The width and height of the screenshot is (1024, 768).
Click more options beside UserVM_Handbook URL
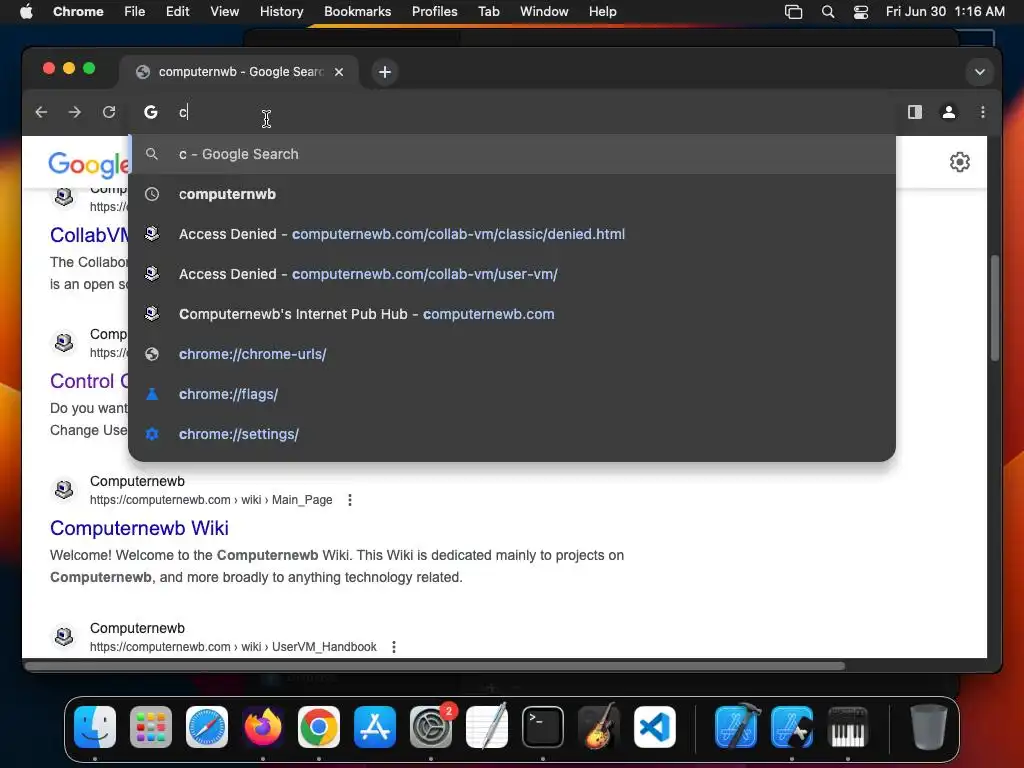pos(394,647)
